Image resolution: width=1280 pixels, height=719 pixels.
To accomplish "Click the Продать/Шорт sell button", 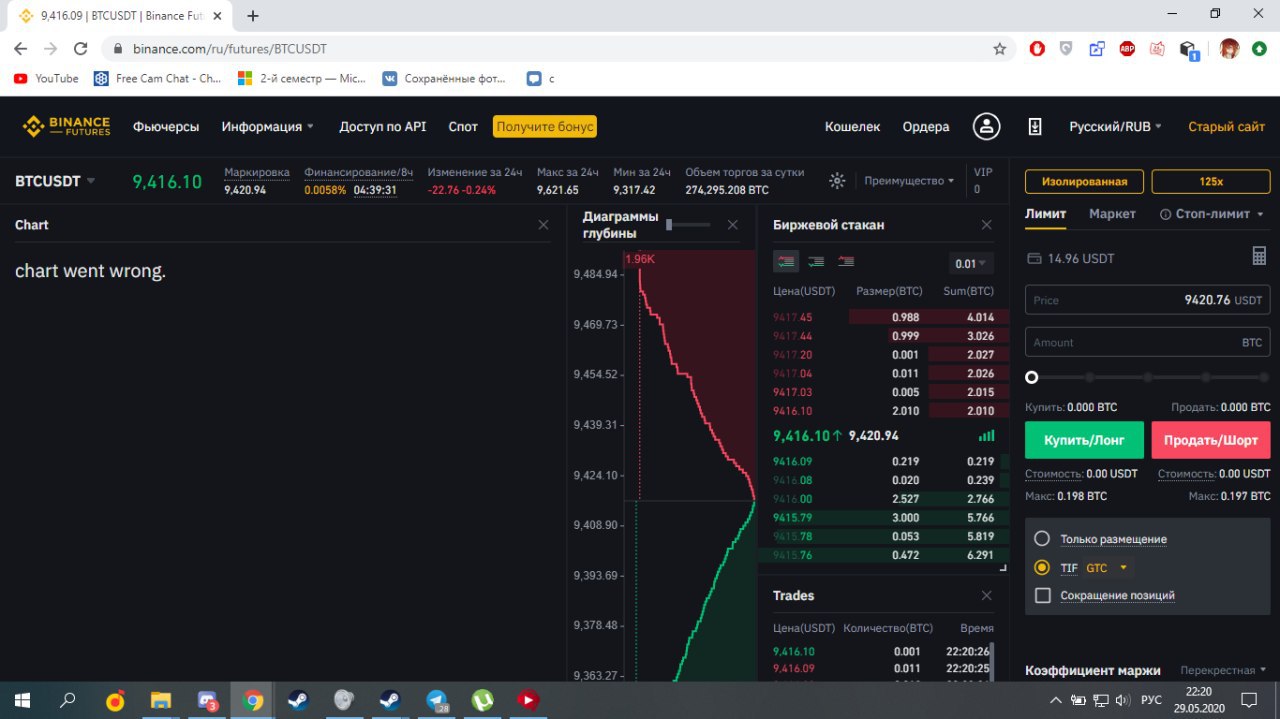I will [1211, 440].
